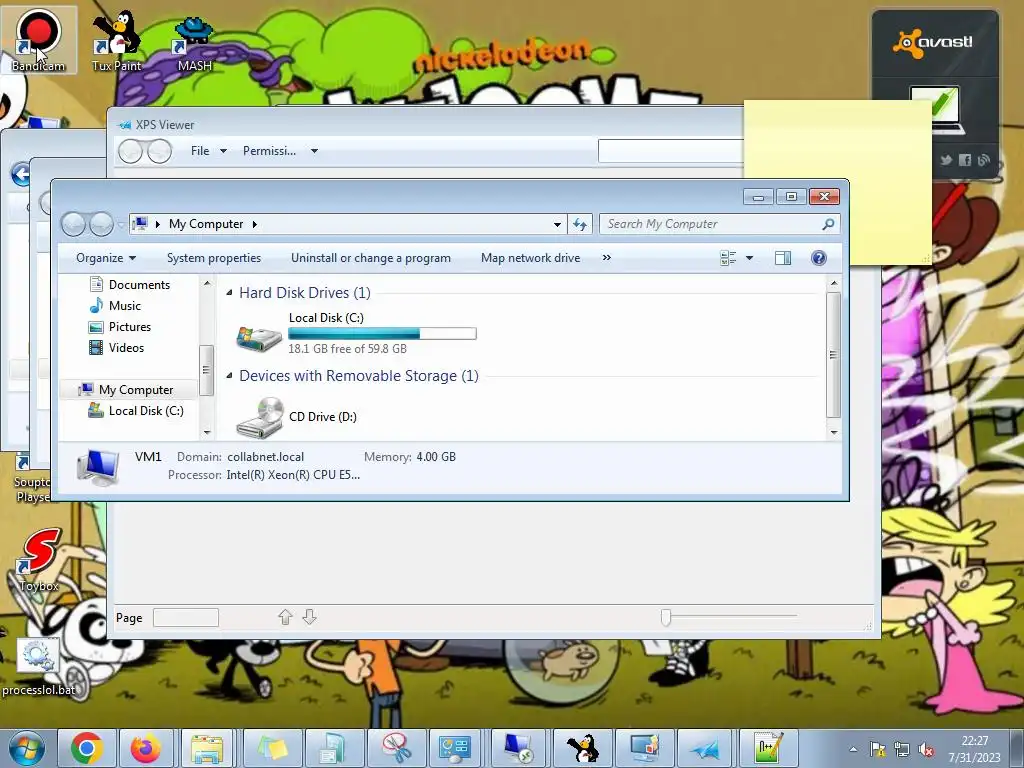
Task: Open the Organize dropdown menu
Action: [106, 258]
